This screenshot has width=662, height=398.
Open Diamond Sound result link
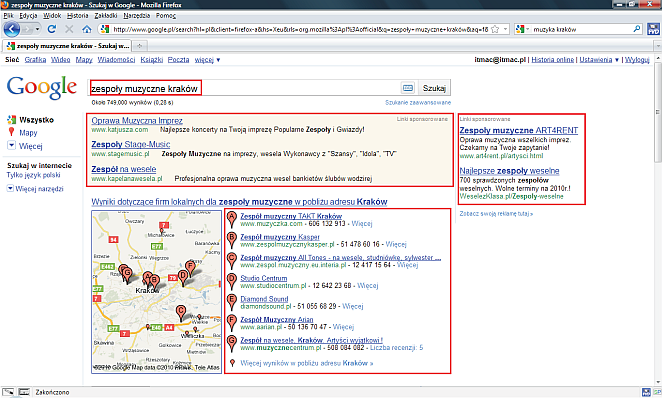(x=264, y=299)
